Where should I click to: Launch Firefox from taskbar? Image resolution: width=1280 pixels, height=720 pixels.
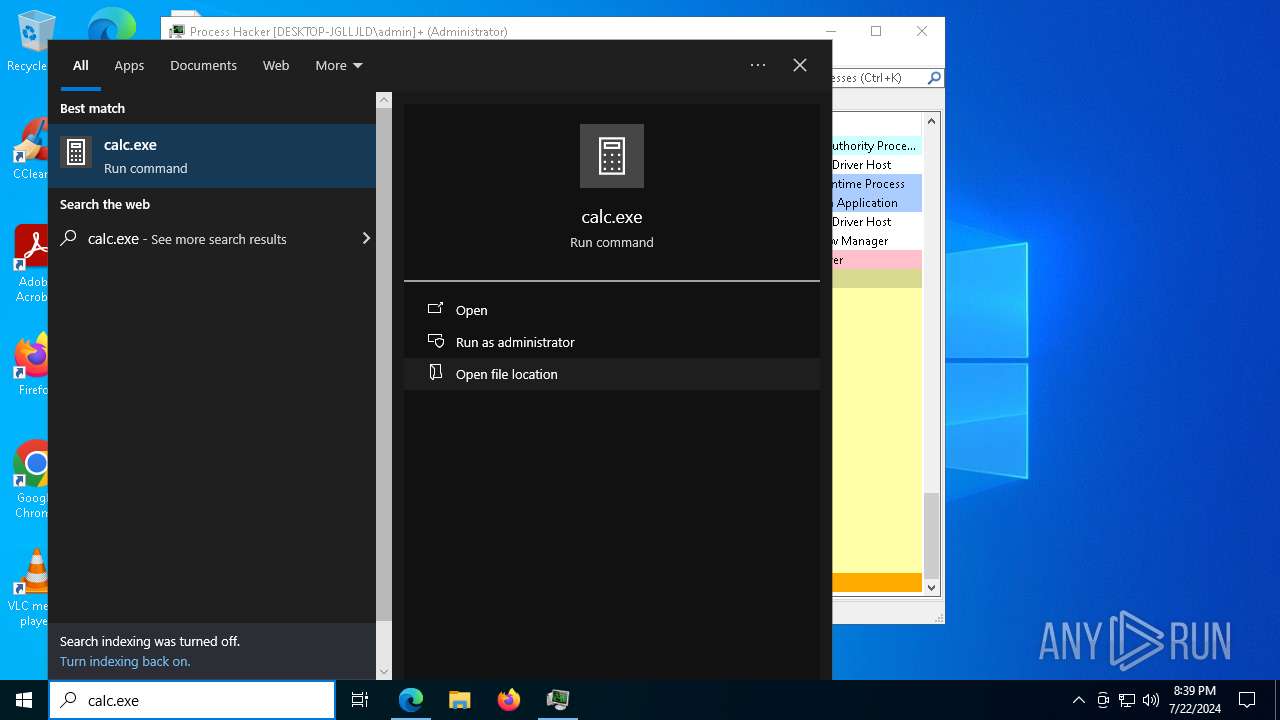pyautogui.click(x=509, y=700)
